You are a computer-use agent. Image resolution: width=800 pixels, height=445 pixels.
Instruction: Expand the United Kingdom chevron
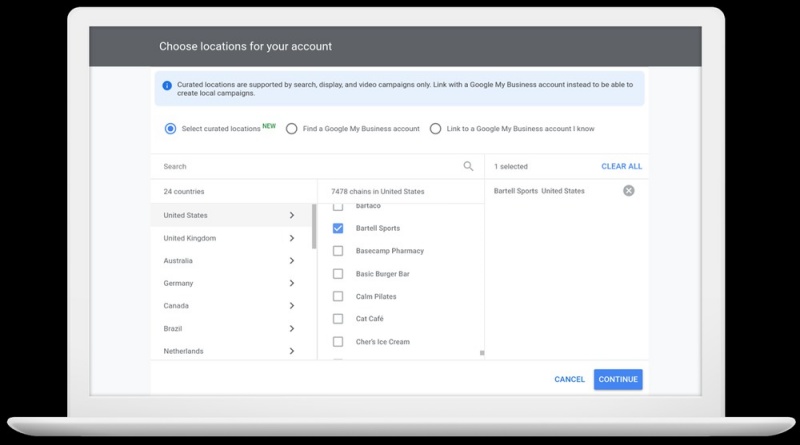pos(292,238)
